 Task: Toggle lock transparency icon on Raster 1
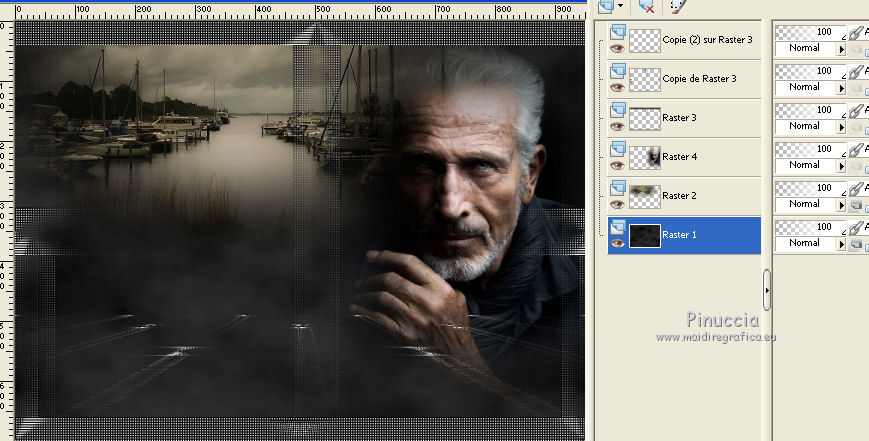(x=856, y=244)
